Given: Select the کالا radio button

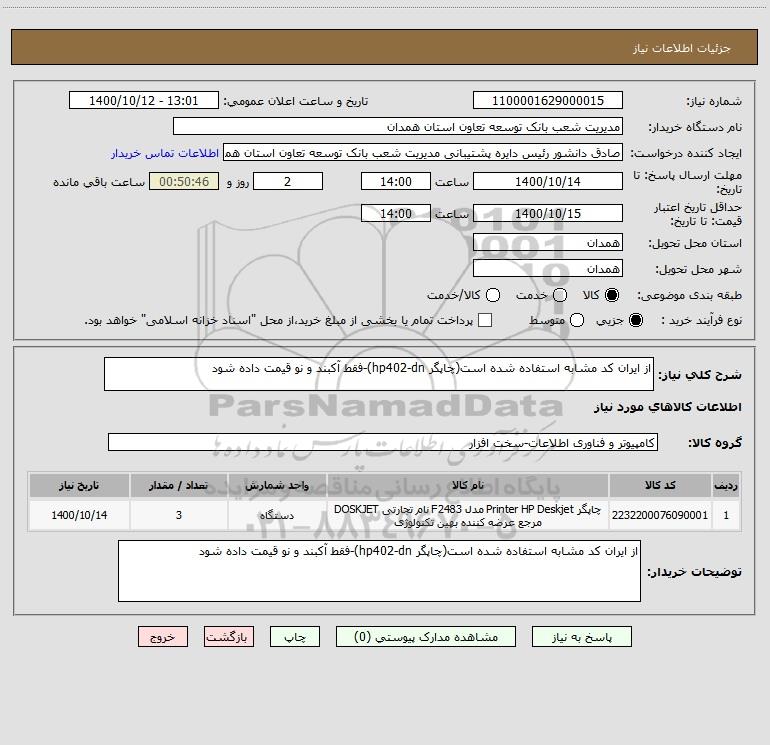Looking at the screenshot, I should tap(612, 295).
